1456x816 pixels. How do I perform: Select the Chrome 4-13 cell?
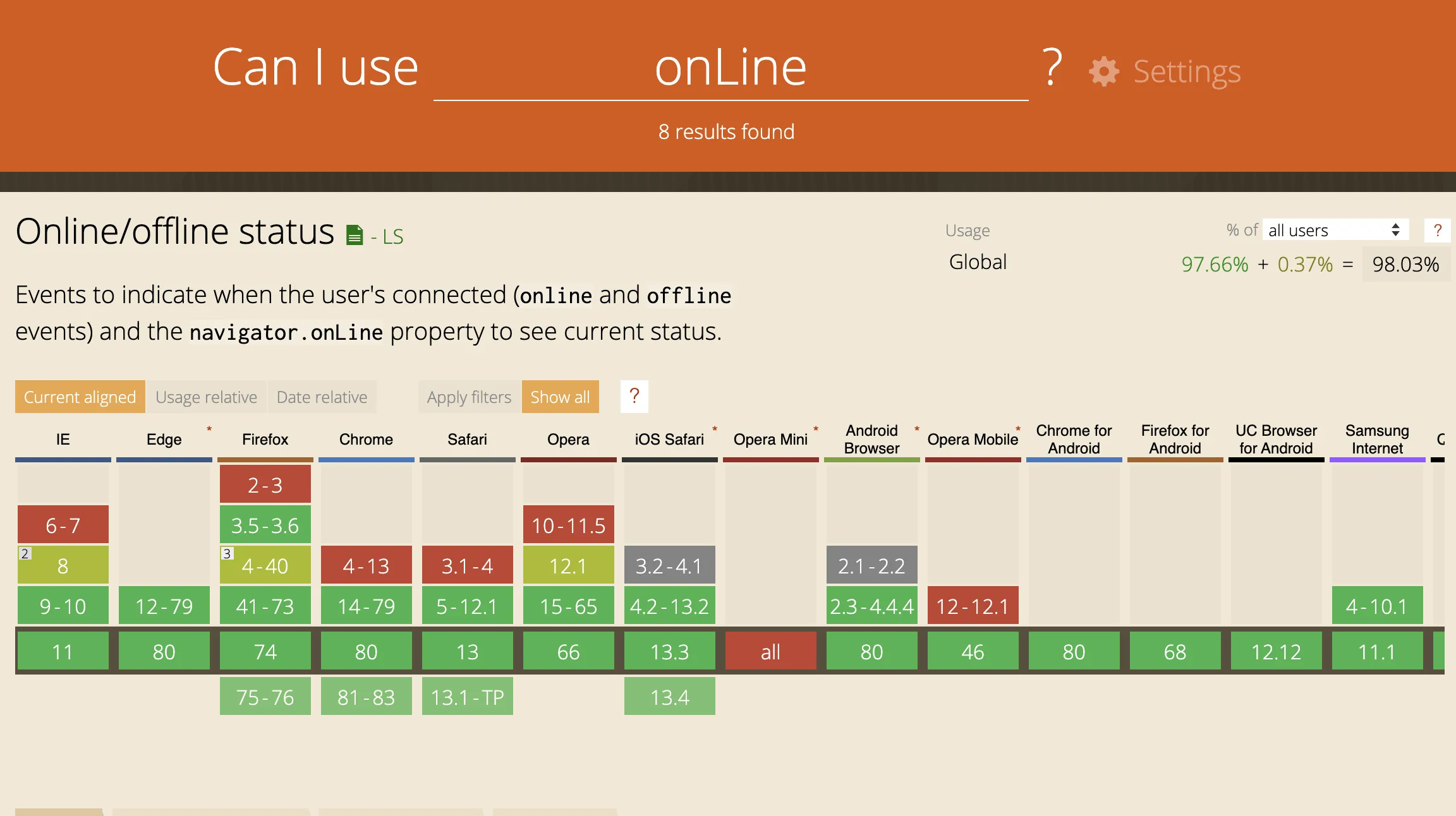367,565
